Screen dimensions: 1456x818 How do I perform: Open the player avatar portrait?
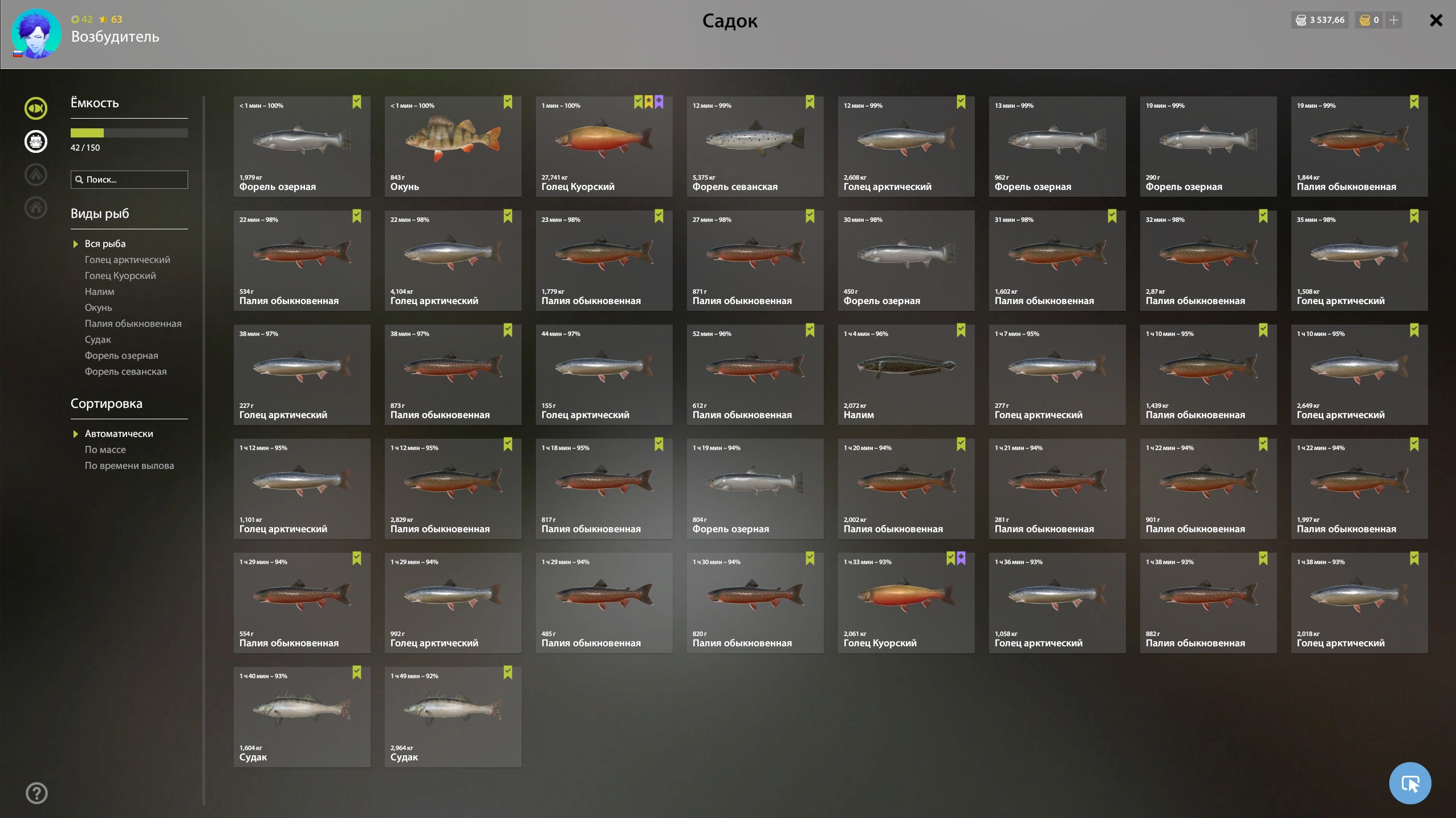[36, 34]
